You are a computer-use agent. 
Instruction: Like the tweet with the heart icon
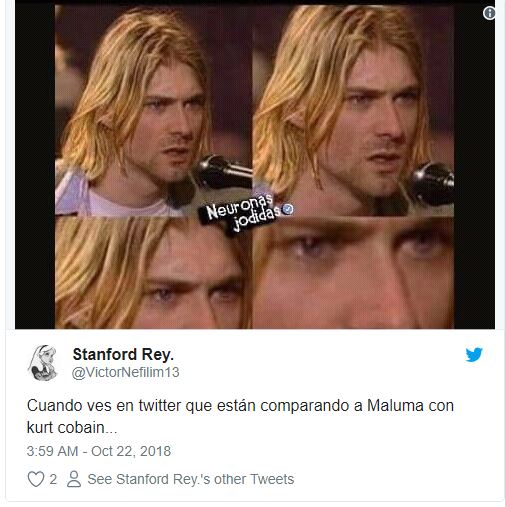tap(36, 479)
